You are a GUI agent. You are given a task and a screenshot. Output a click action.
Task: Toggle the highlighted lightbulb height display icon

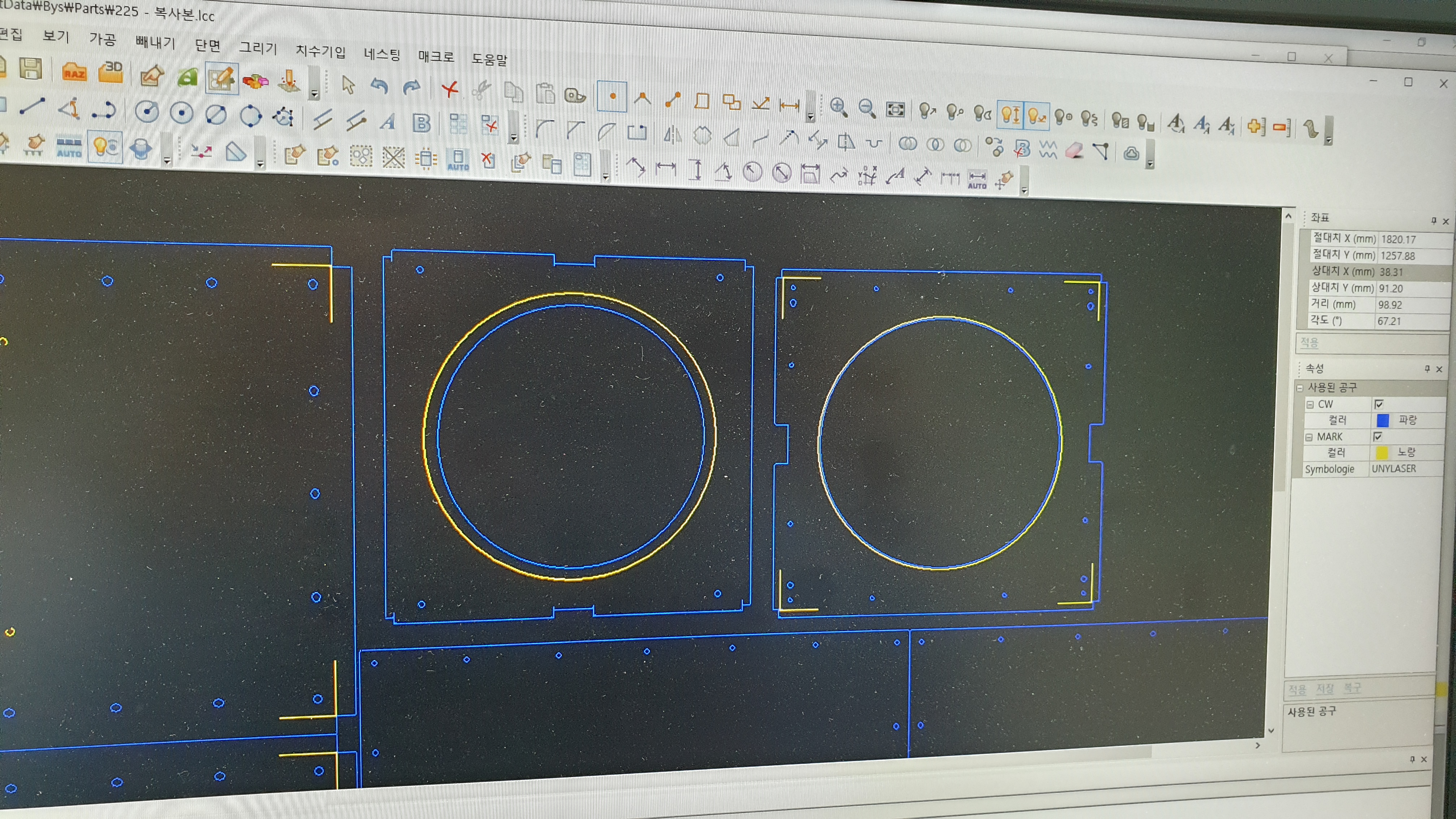click(x=1011, y=115)
